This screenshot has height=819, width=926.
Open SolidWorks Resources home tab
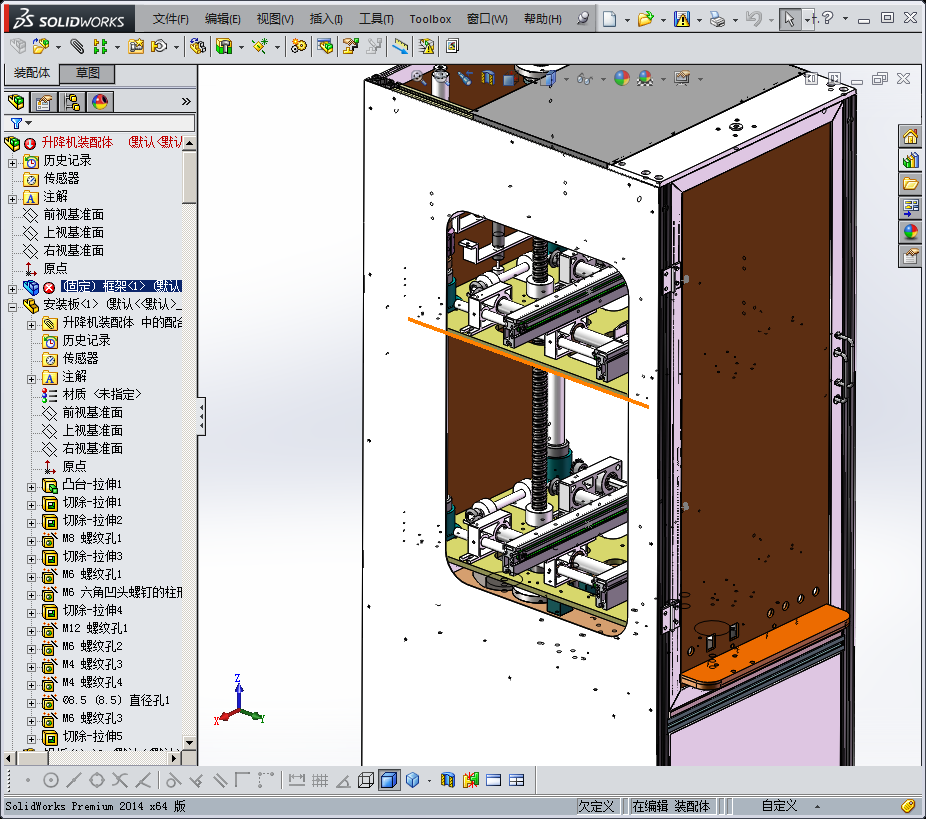point(910,136)
